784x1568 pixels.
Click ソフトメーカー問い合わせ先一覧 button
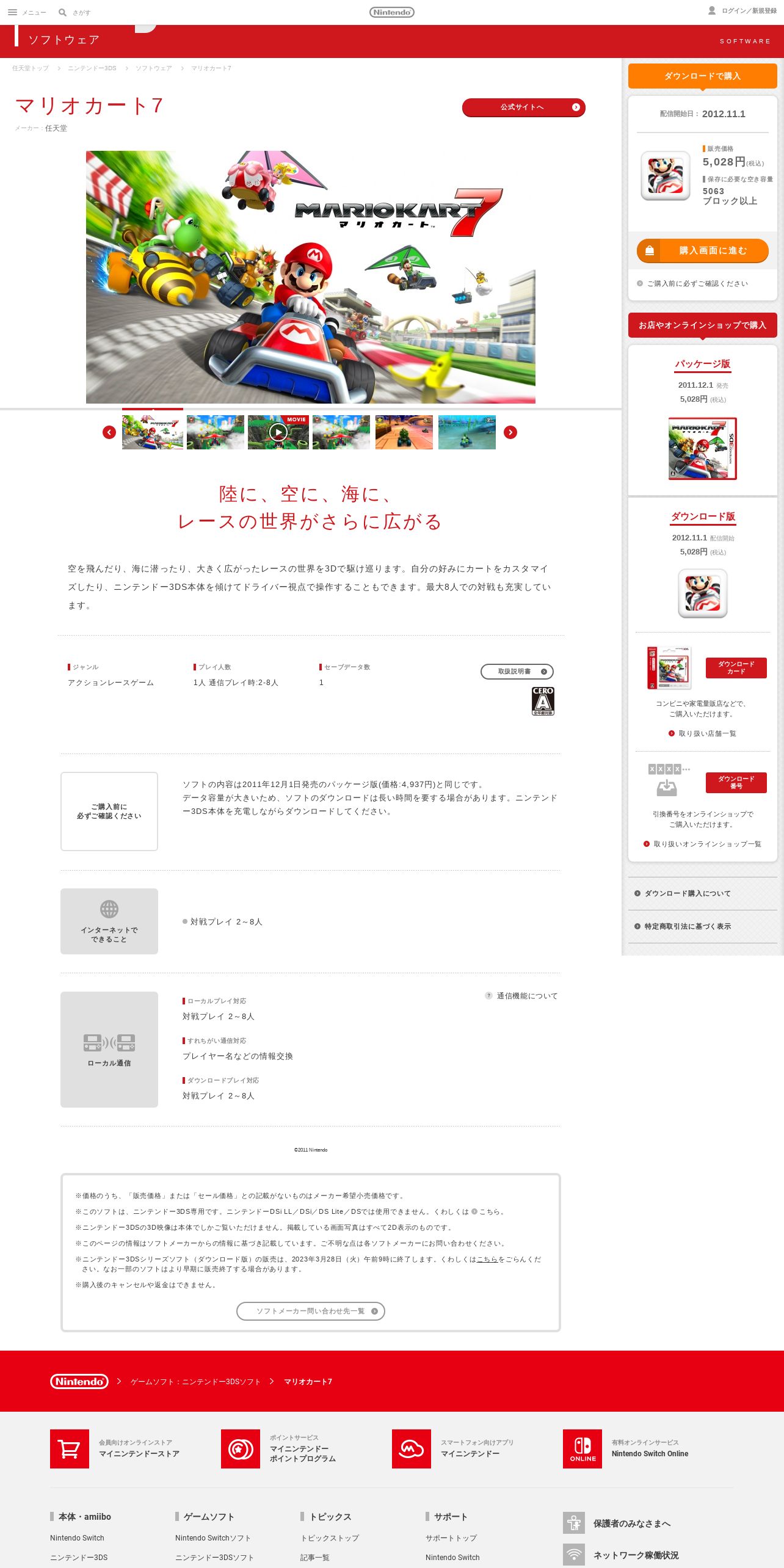[311, 1311]
